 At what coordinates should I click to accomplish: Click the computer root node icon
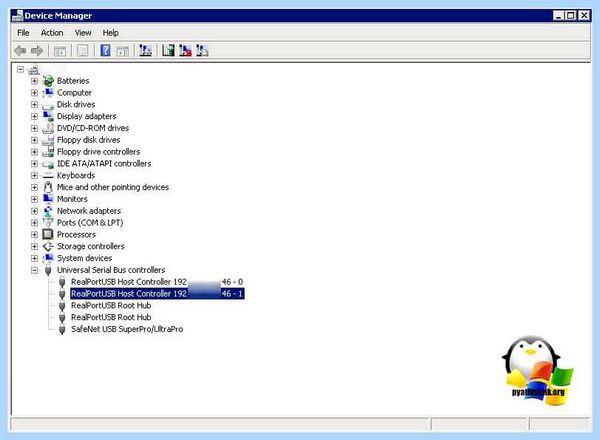pos(34,70)
